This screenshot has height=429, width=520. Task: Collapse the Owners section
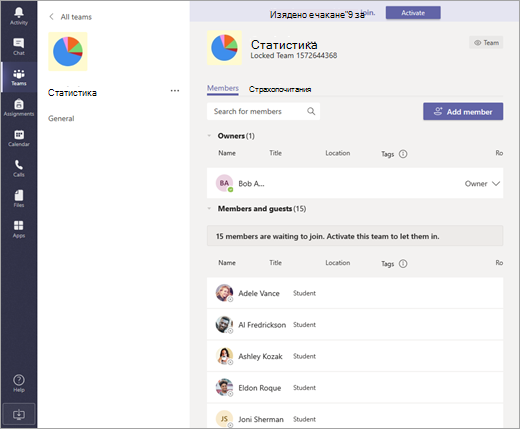point(209,136)
